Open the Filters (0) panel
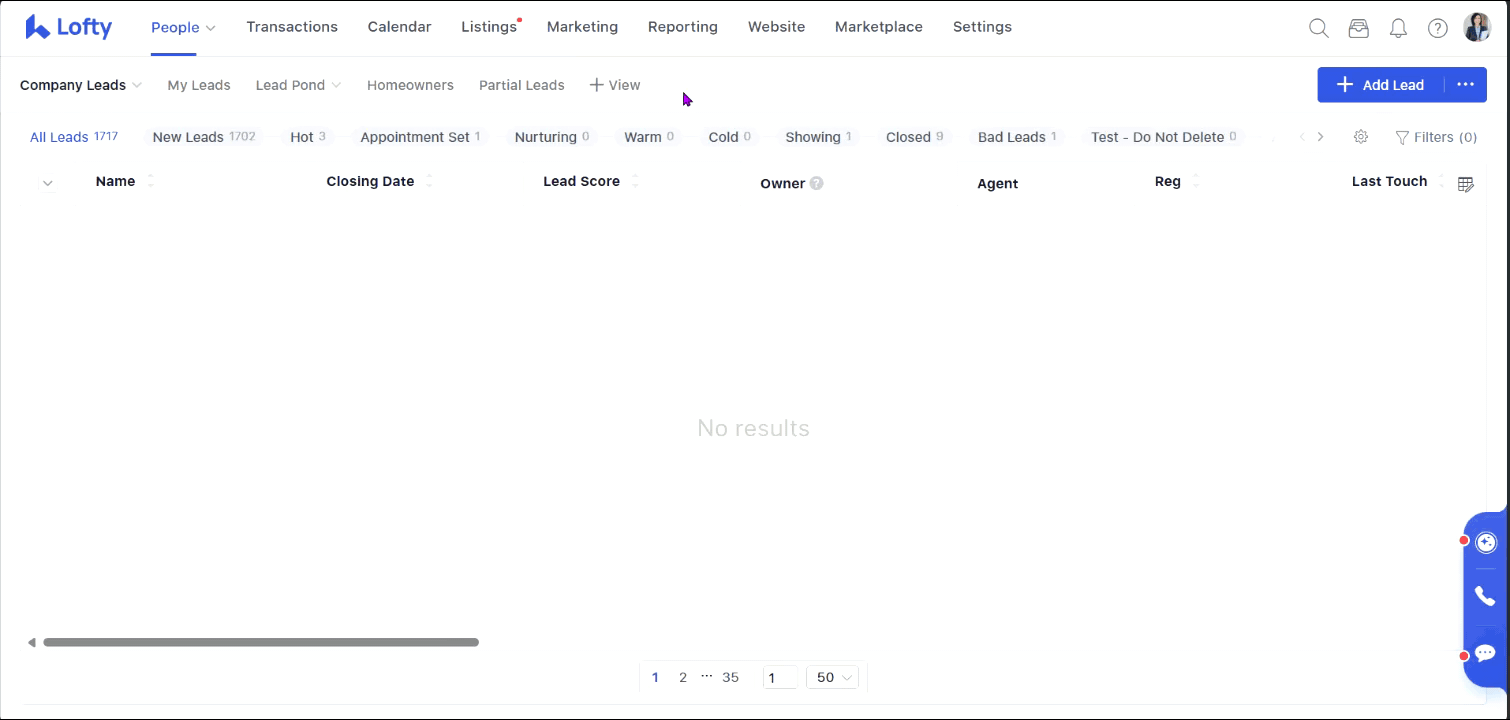Viewport: 1510px width, 720px height. tap(1436, 137)
